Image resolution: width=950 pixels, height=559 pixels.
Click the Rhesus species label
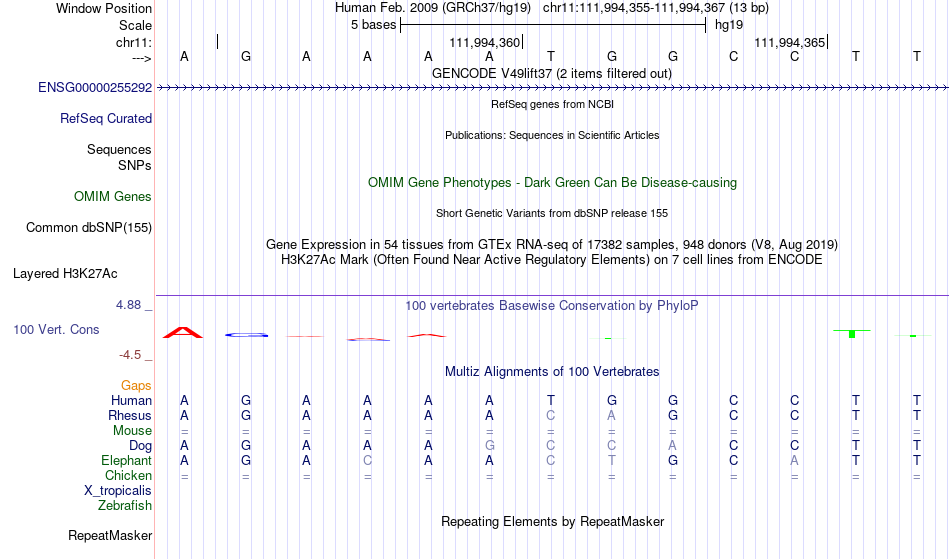[130, 415]
